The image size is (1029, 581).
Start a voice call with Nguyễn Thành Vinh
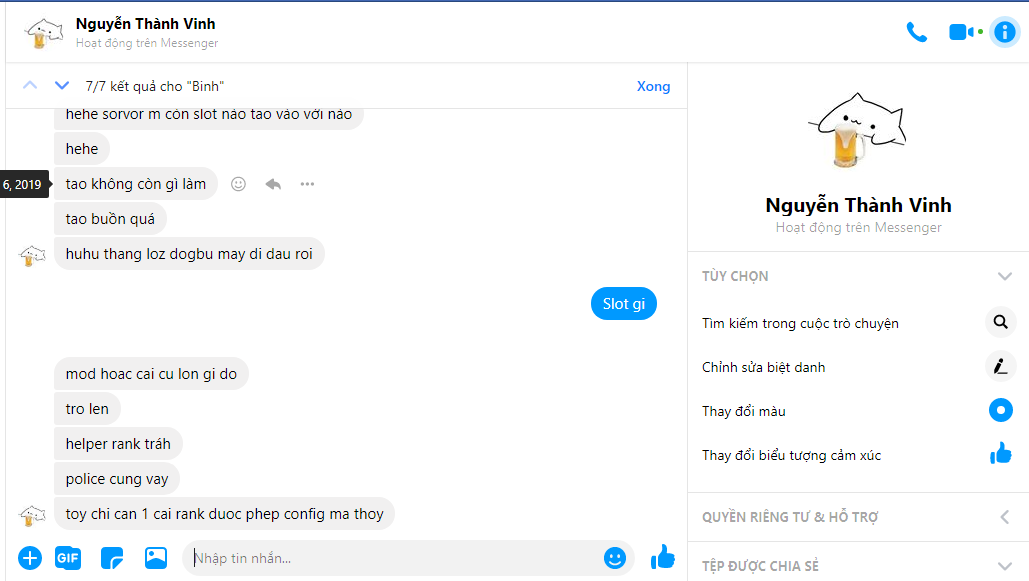(916, 32)
